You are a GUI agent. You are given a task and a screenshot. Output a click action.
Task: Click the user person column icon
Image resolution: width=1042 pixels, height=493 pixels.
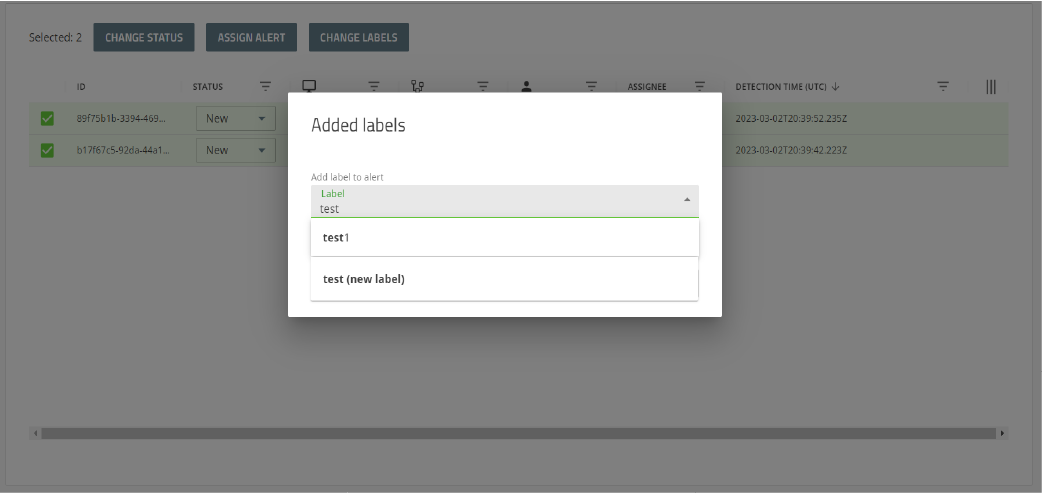(526, 86)
